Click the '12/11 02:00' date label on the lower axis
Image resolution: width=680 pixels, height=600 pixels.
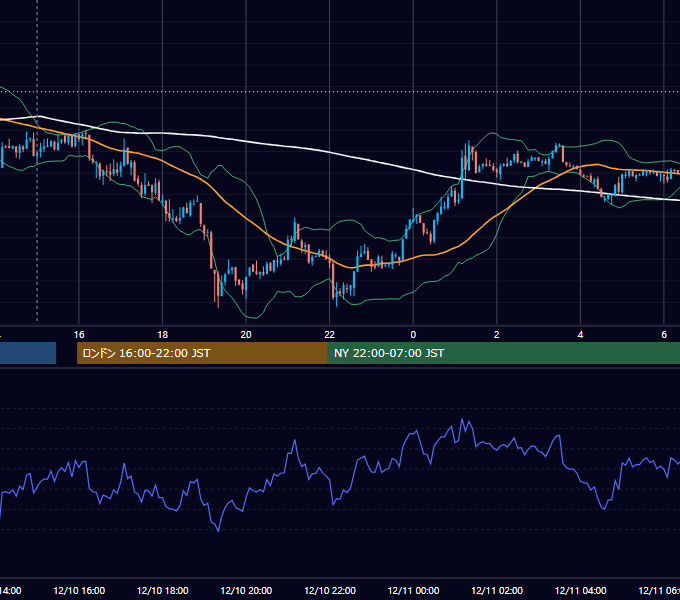[x=497, y=590]
